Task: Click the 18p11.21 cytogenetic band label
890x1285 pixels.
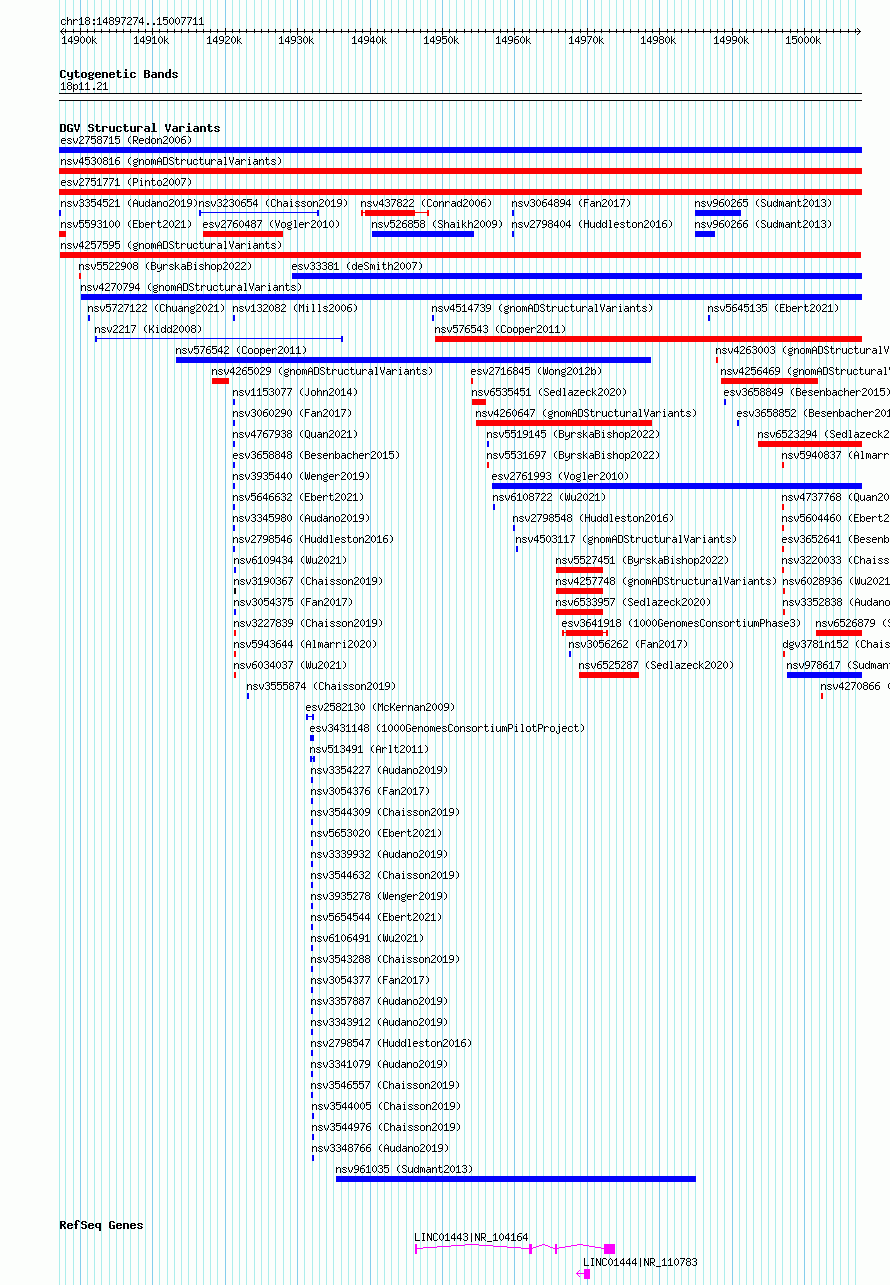Action: pyautogui.click(x=84, y=86)
